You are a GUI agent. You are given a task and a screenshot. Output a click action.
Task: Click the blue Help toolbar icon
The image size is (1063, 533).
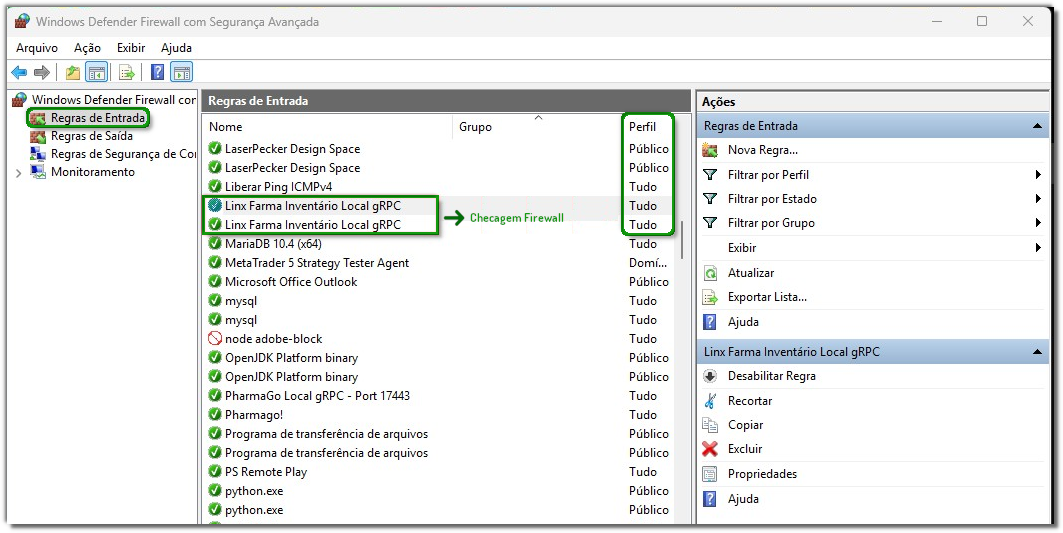click(157, 72)
